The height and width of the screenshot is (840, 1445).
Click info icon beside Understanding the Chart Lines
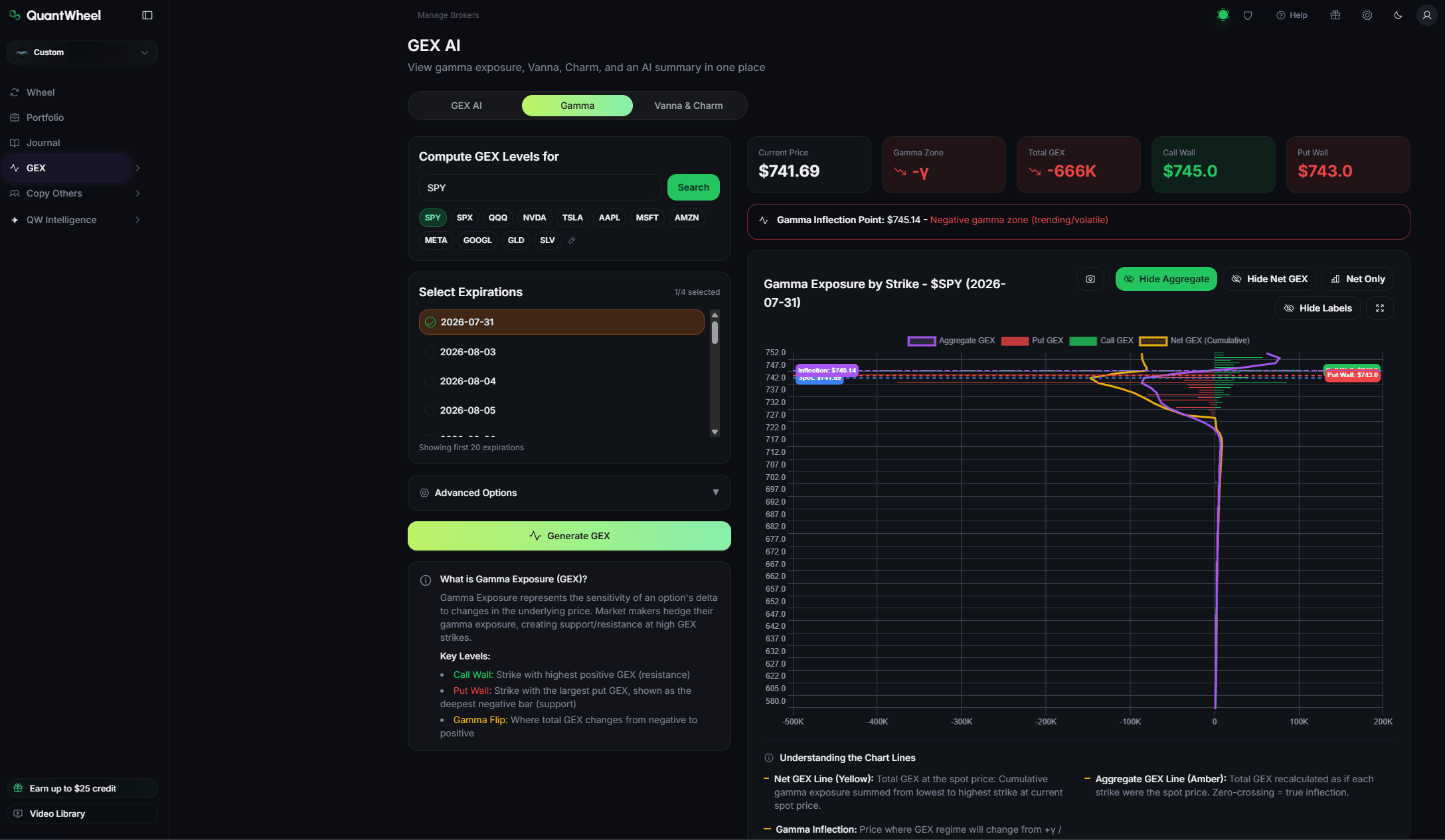(x=769, y=758)
